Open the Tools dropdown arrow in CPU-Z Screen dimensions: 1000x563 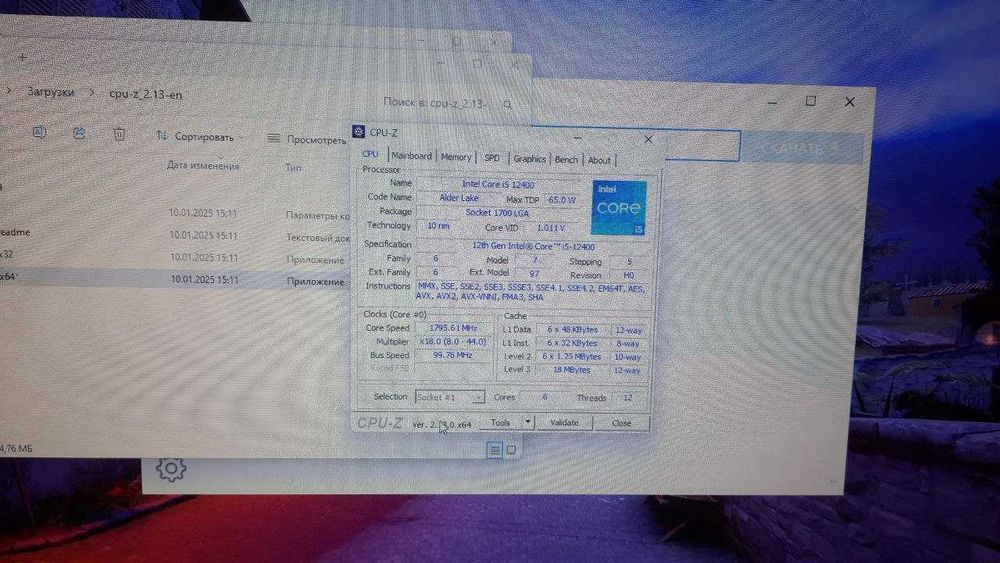pyautogui.click(x=527, y=422)
